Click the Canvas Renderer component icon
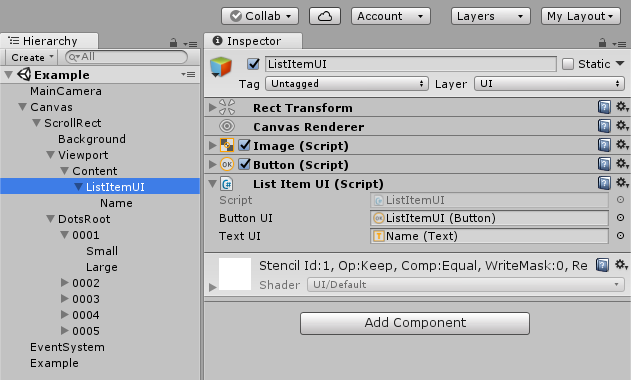The width and height of the screenshot is (631, 380). point(227,126)
